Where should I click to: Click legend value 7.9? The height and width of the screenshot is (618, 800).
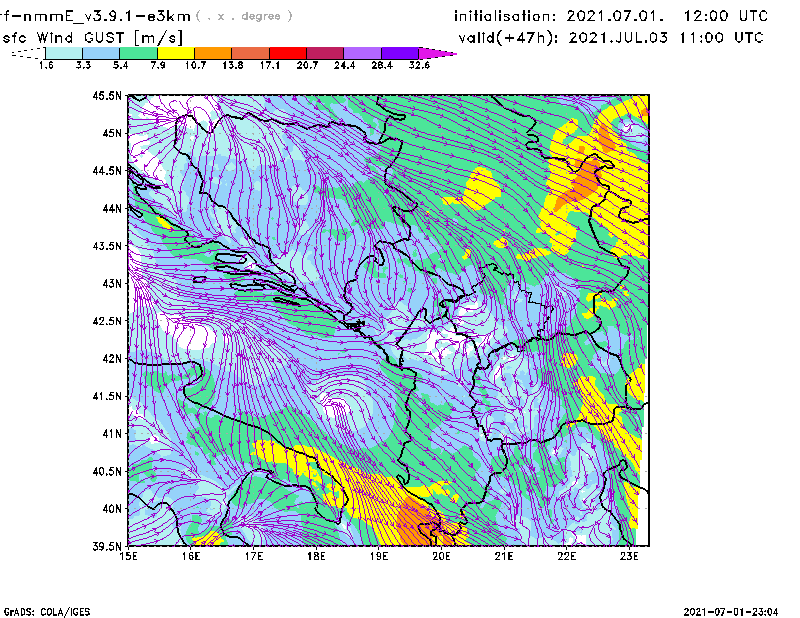[x=158, y=65]
